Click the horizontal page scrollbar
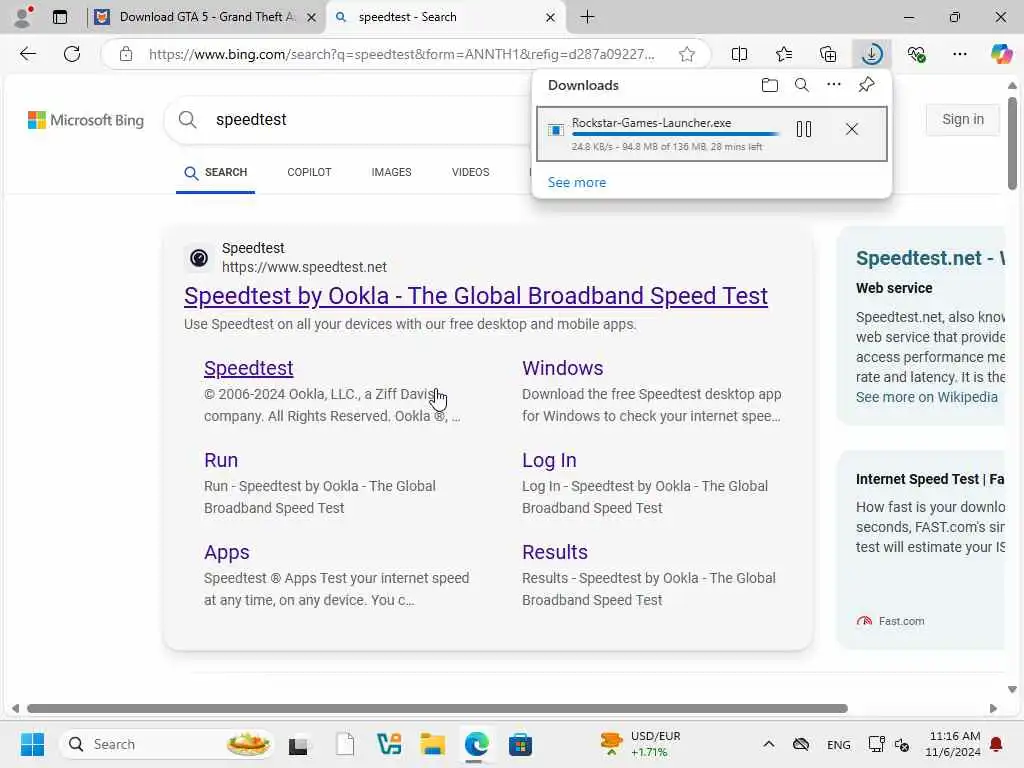The height and width of the screenshot is (768, 1024). [x=437, y=709]
